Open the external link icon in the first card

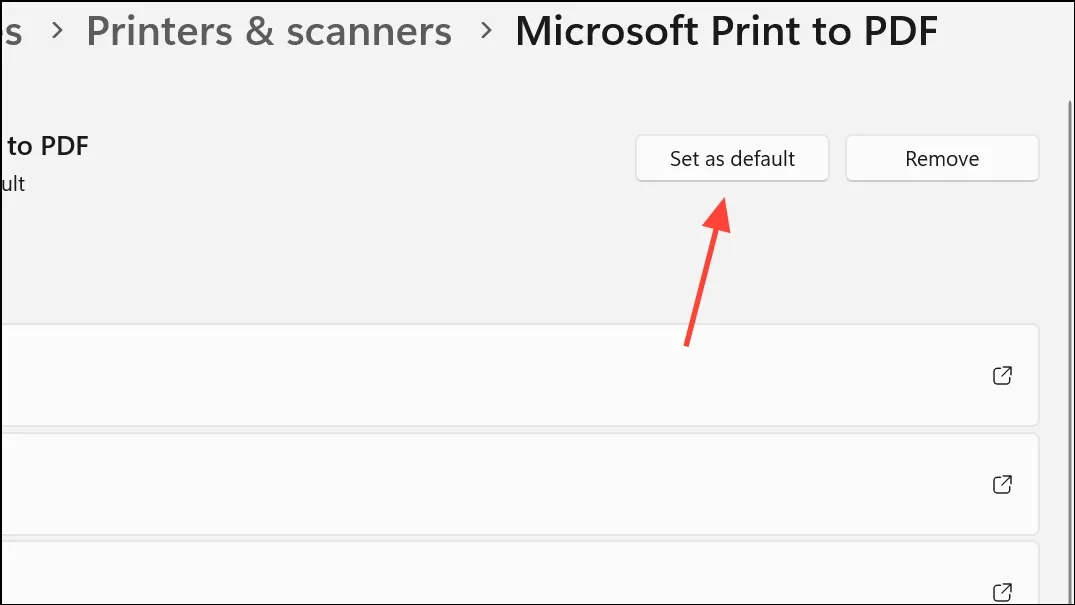pos(1002,375)
